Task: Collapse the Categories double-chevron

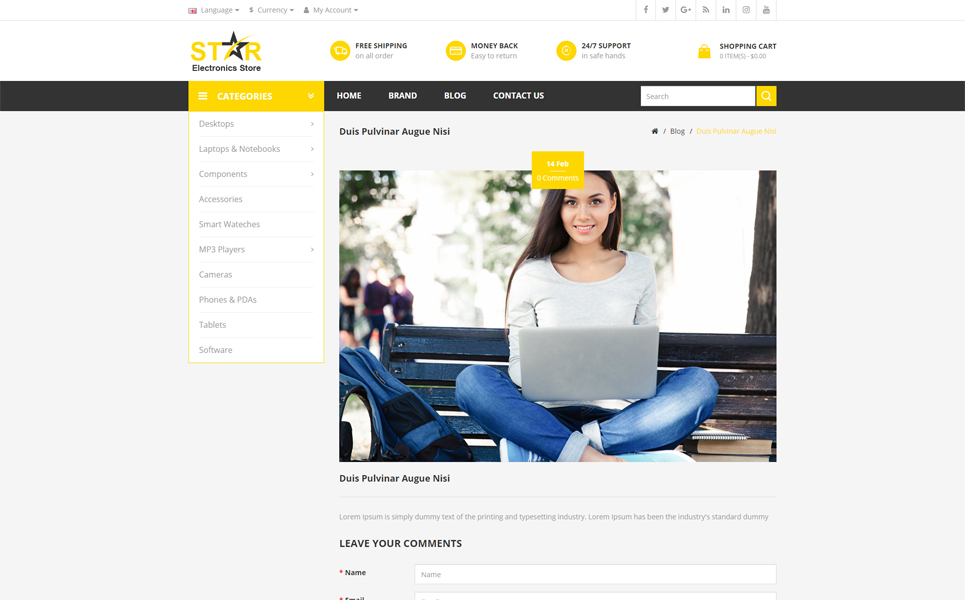Action: [x=311, y=96]
